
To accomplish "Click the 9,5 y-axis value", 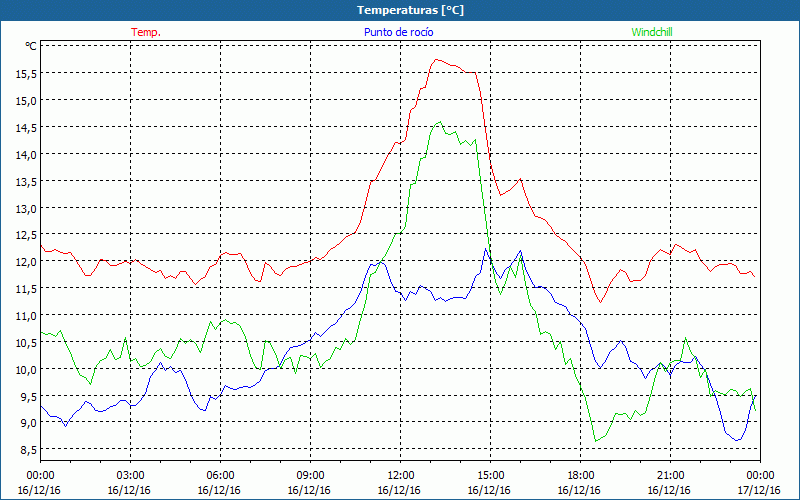I will click(x=29, y=396).
